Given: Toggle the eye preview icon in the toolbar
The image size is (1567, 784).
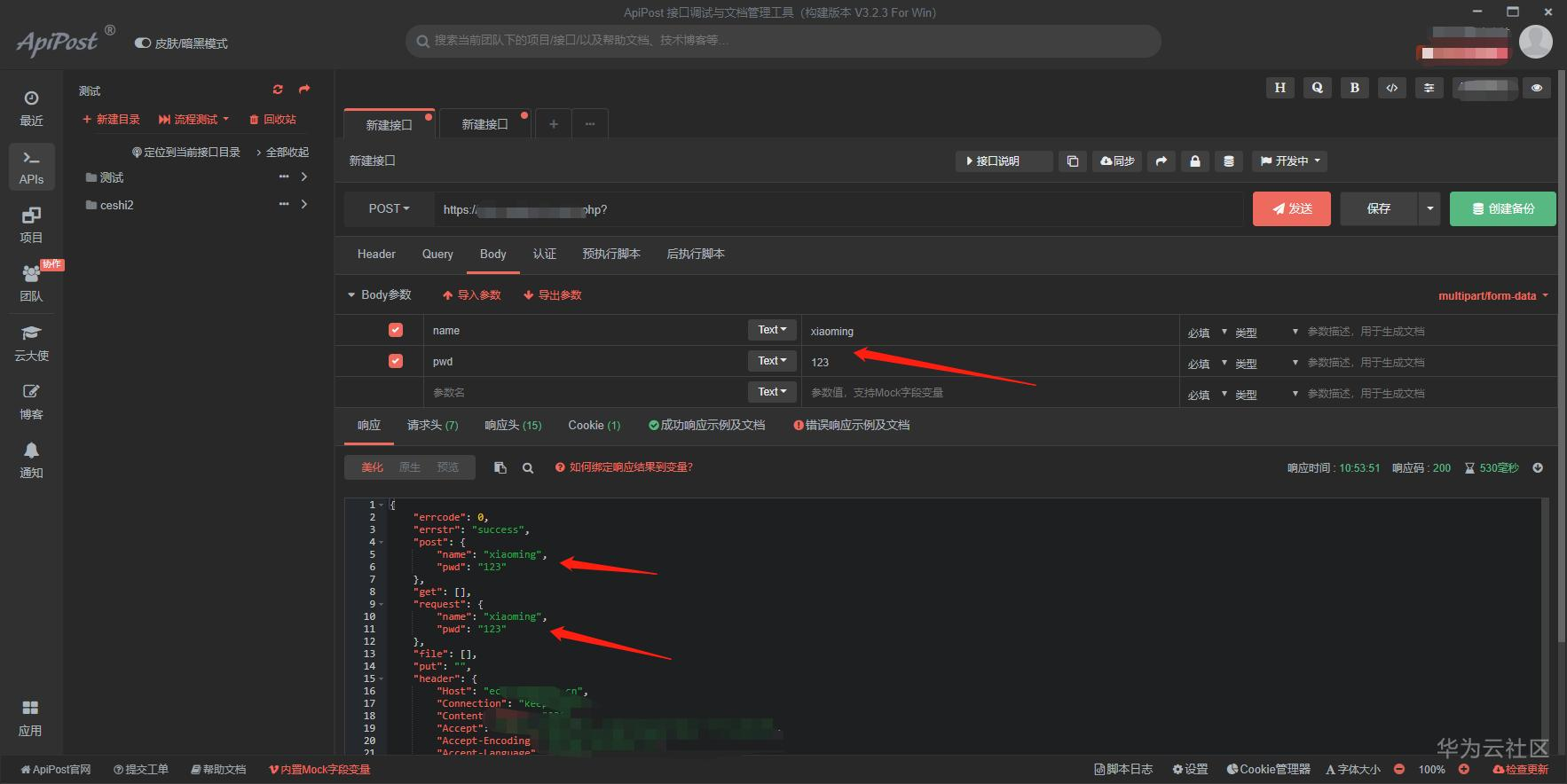Looking at the screenshot, I should coord(1537,88).
